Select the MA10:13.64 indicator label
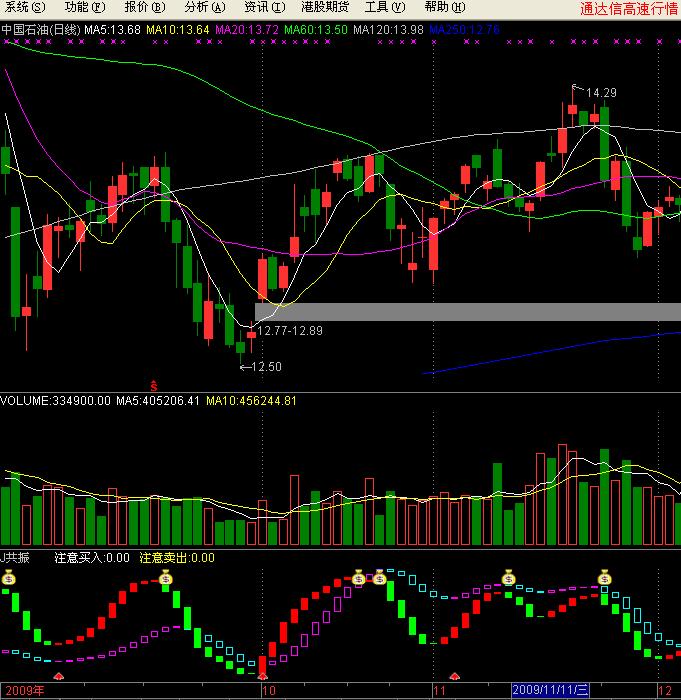The width and height of the screenshot is (681, 700). coord(178,30)
